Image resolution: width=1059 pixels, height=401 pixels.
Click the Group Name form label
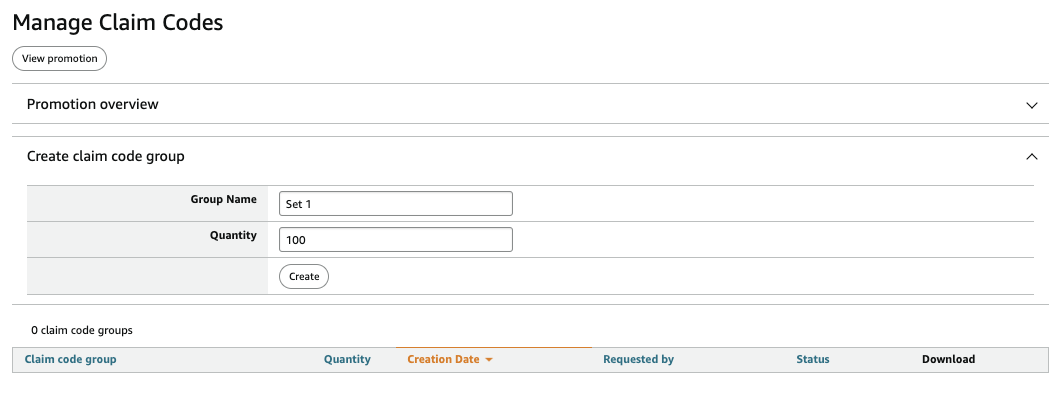(x=223, y=199)
